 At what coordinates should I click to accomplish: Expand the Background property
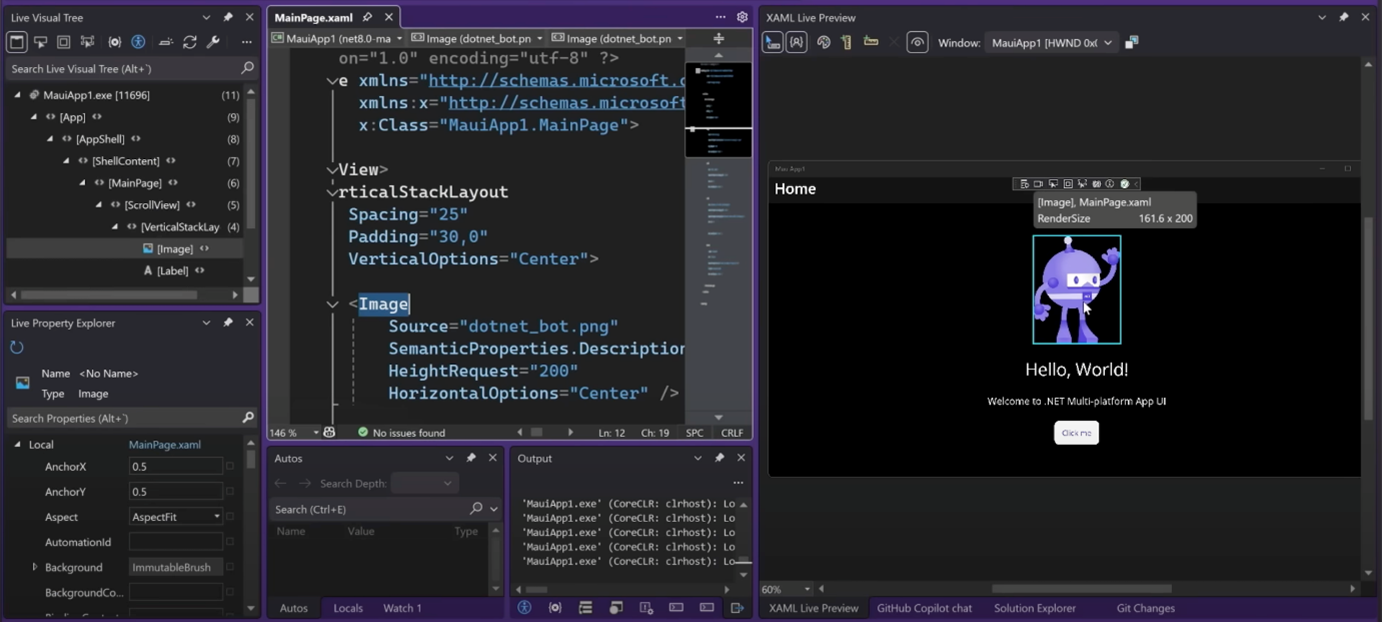[x=34, y=567]
